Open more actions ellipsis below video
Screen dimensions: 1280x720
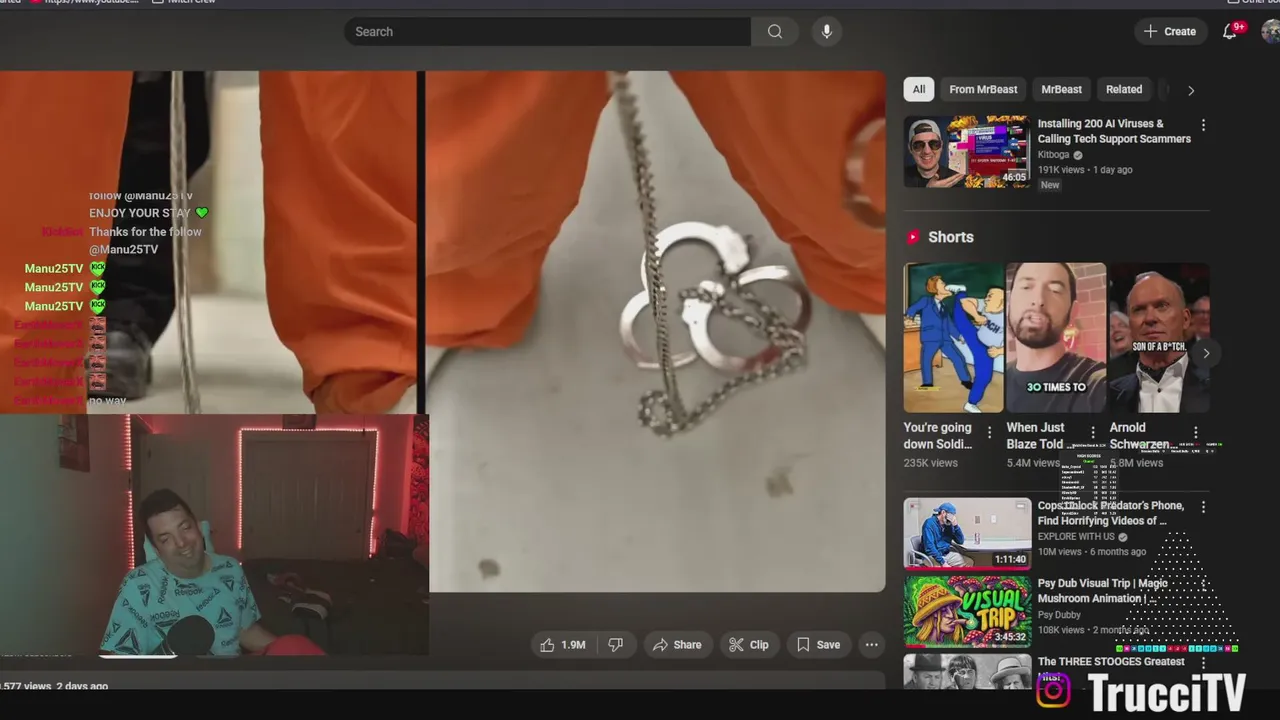coord(872,645)
